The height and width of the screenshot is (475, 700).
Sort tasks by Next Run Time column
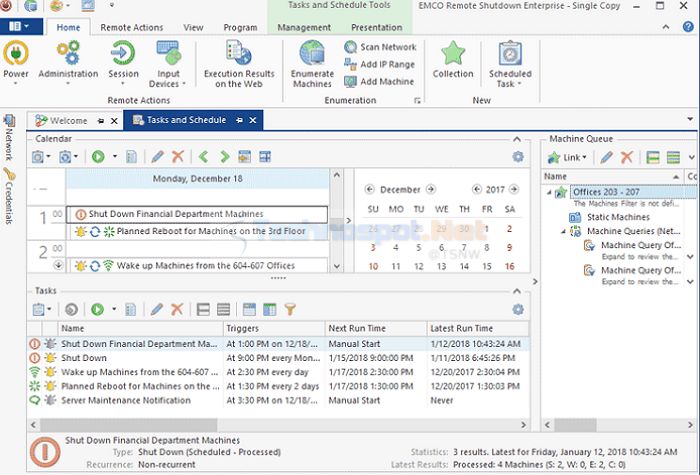(376, 329)
